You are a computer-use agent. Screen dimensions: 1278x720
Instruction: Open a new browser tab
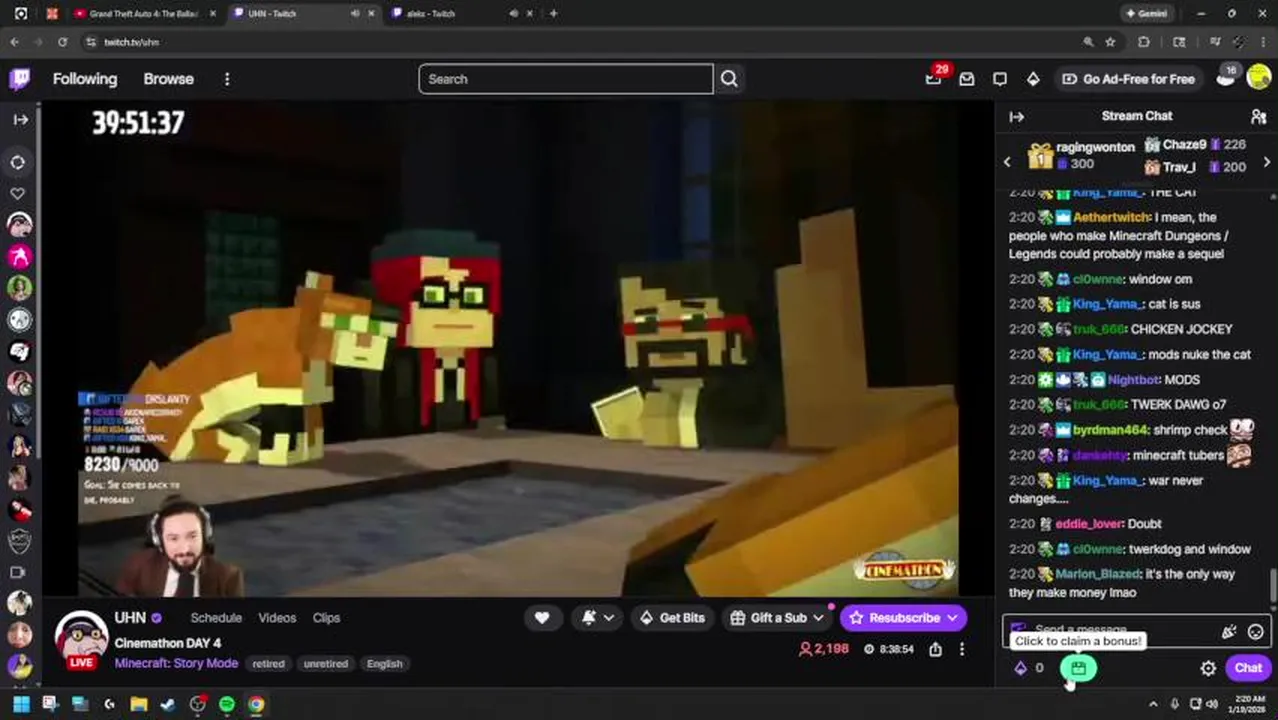pos(553,14)
